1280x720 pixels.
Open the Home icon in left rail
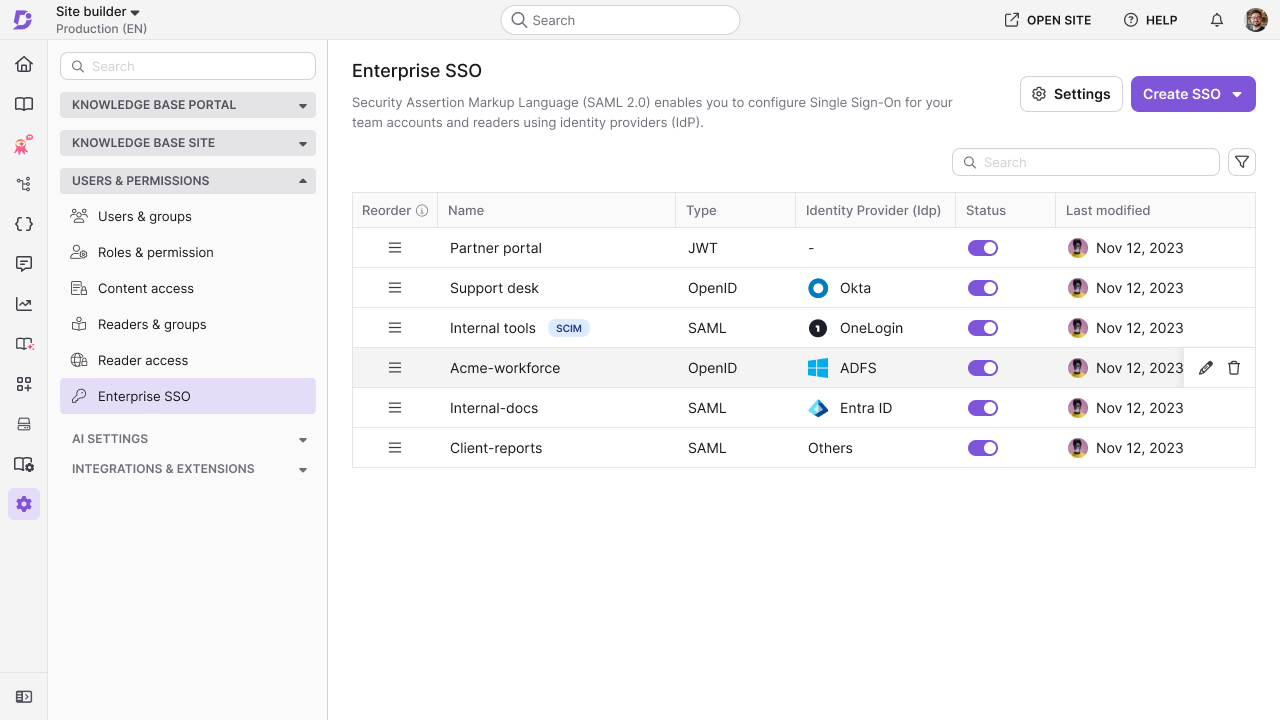click(x=24, y=64)
